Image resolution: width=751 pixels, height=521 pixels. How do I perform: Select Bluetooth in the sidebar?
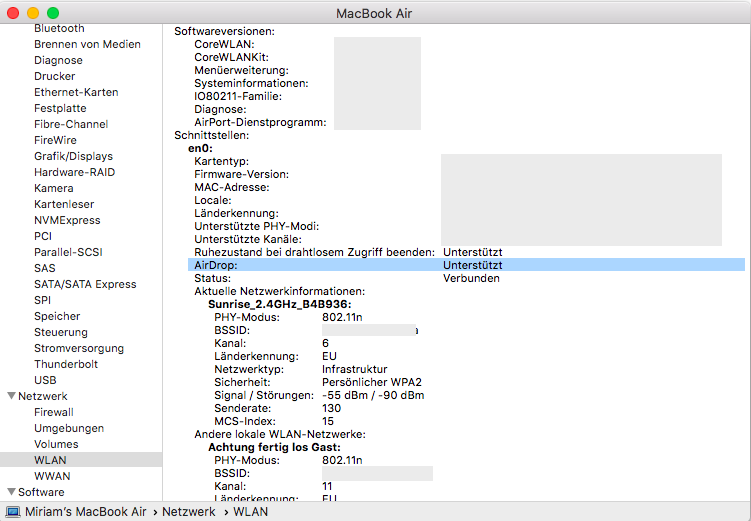tap(59, 28)
